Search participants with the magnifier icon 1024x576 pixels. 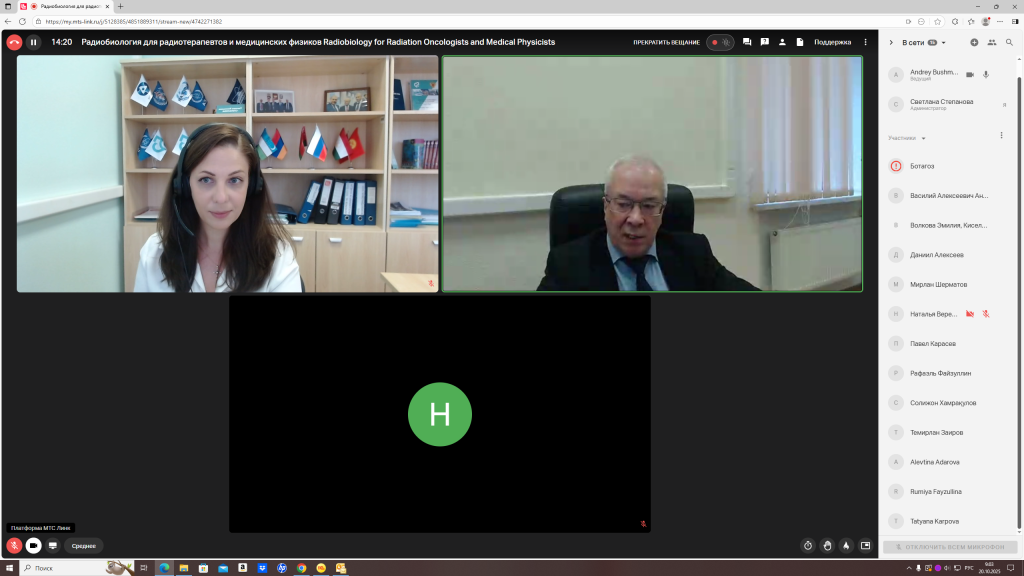coord(1010,42)
